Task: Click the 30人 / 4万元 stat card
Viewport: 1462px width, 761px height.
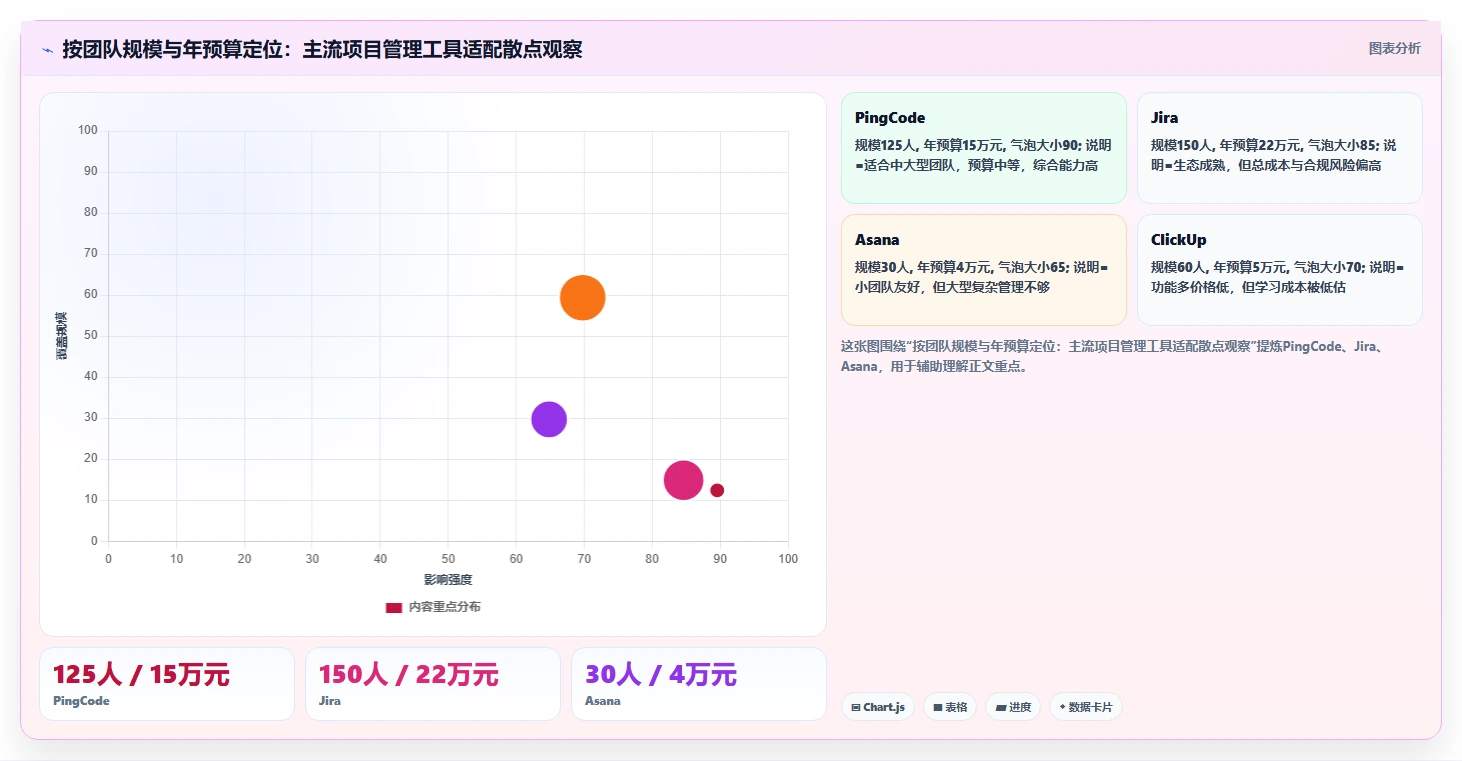Action: pos(699,684)
